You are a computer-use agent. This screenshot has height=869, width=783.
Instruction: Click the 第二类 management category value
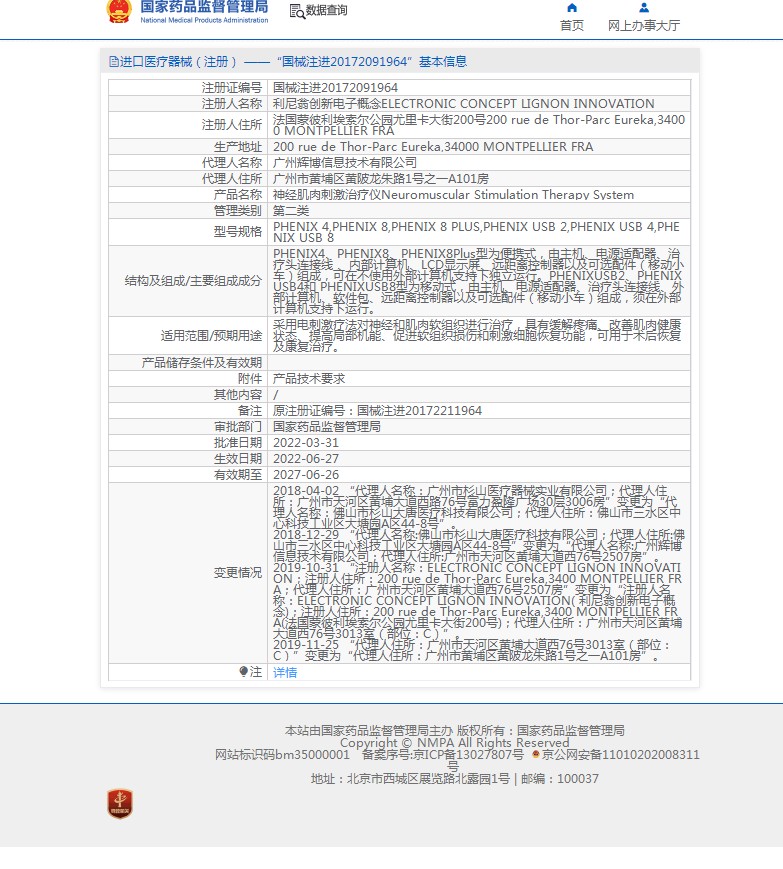(291, 211)
